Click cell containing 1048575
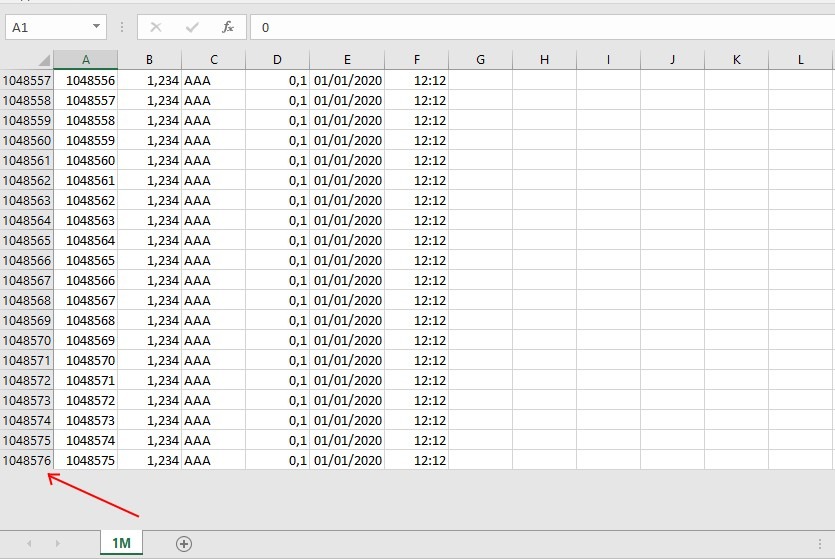835x559 pixels. (x=86, y=460)
